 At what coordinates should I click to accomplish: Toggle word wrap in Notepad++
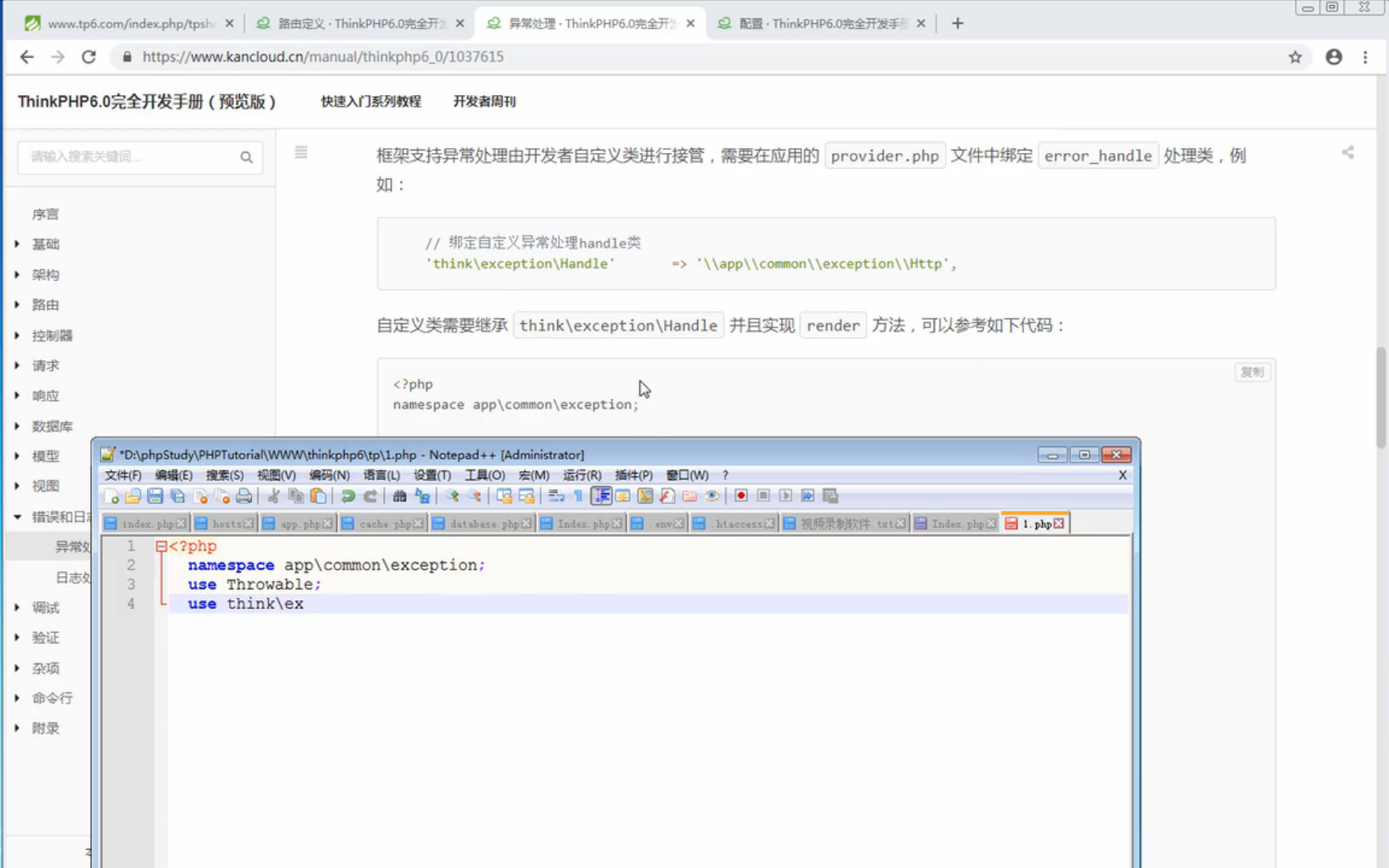click(x=556, y=496)
